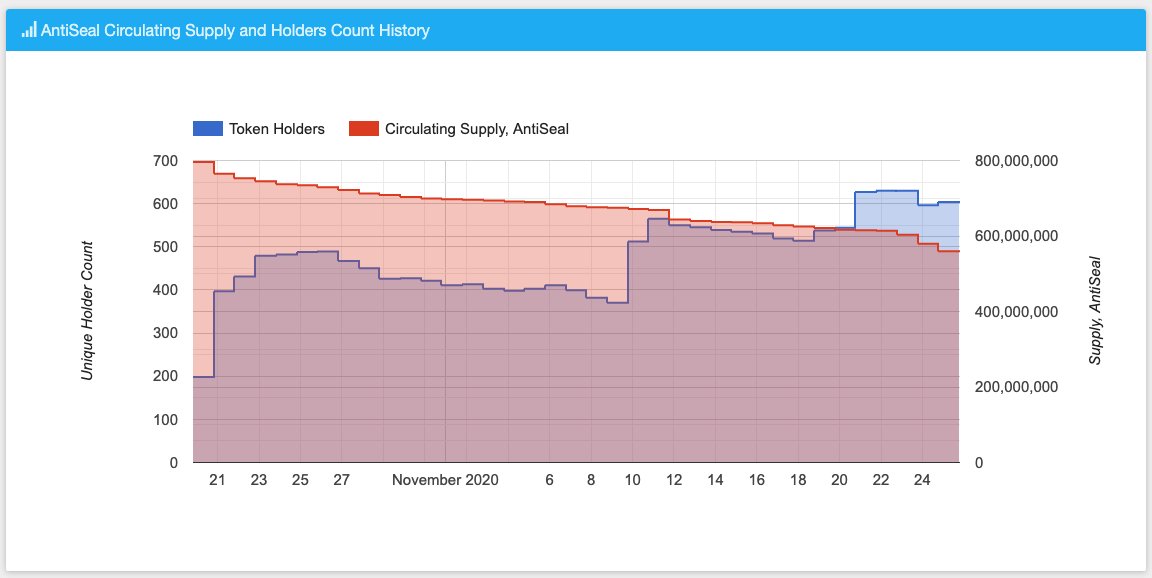Select the 'Circulating Supply, AntiSeal' legend label
1152x578 pixels.
pyautogui.click(x=477, y=129)
